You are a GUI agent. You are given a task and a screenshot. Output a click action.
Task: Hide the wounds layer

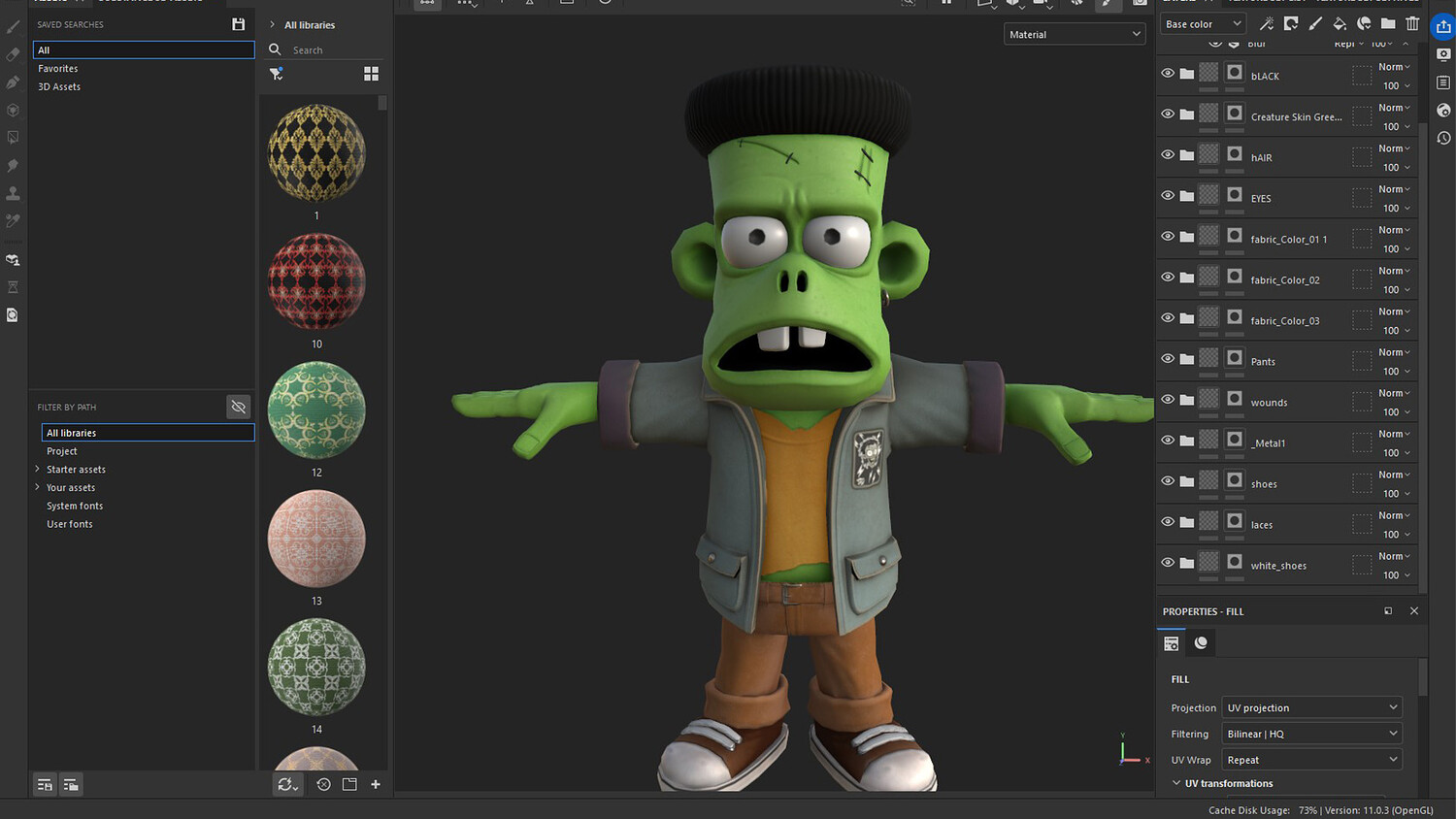tap(1168, 399)
